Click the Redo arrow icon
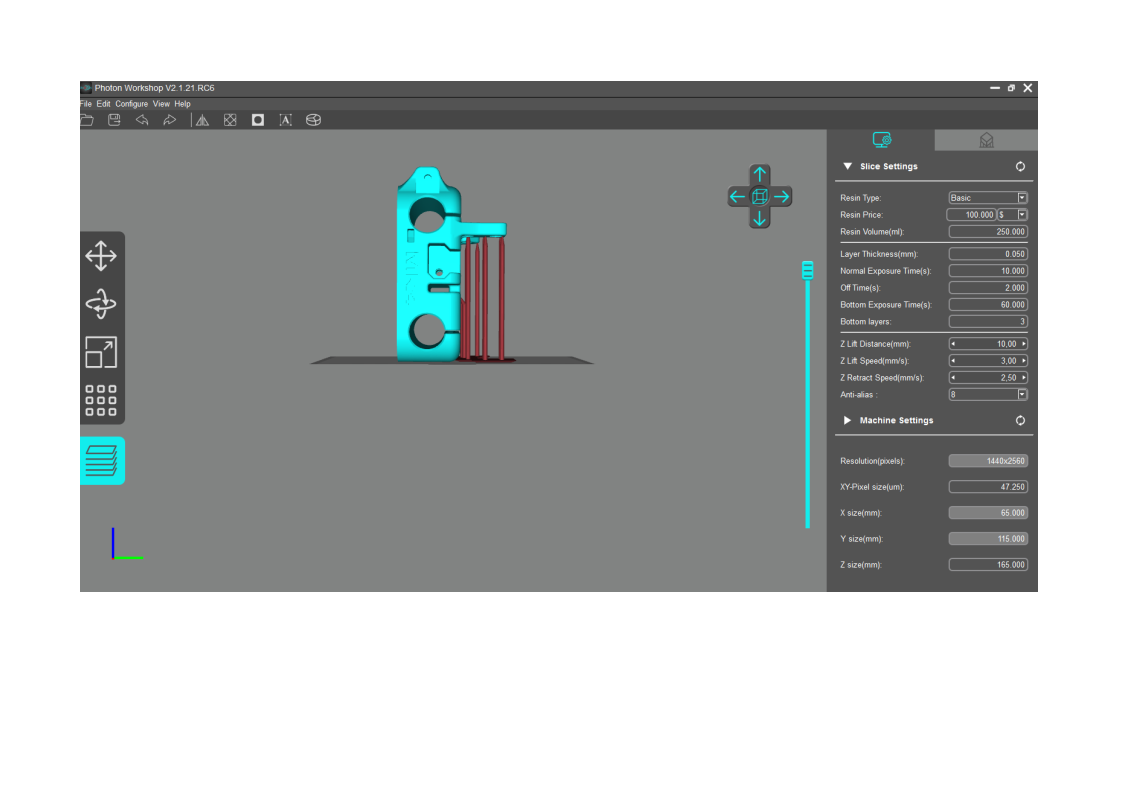This screenshot has height=793, width=1122. pyautogui.click(x=169, y=120)
